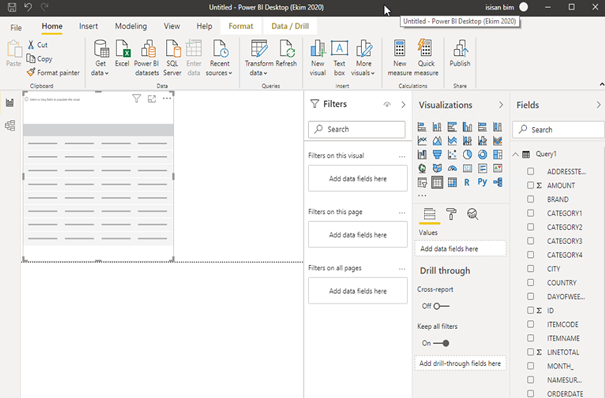Check the AMOUNT field checkbox
This screenshot has height=398, width=605.
tap(531, 185)
